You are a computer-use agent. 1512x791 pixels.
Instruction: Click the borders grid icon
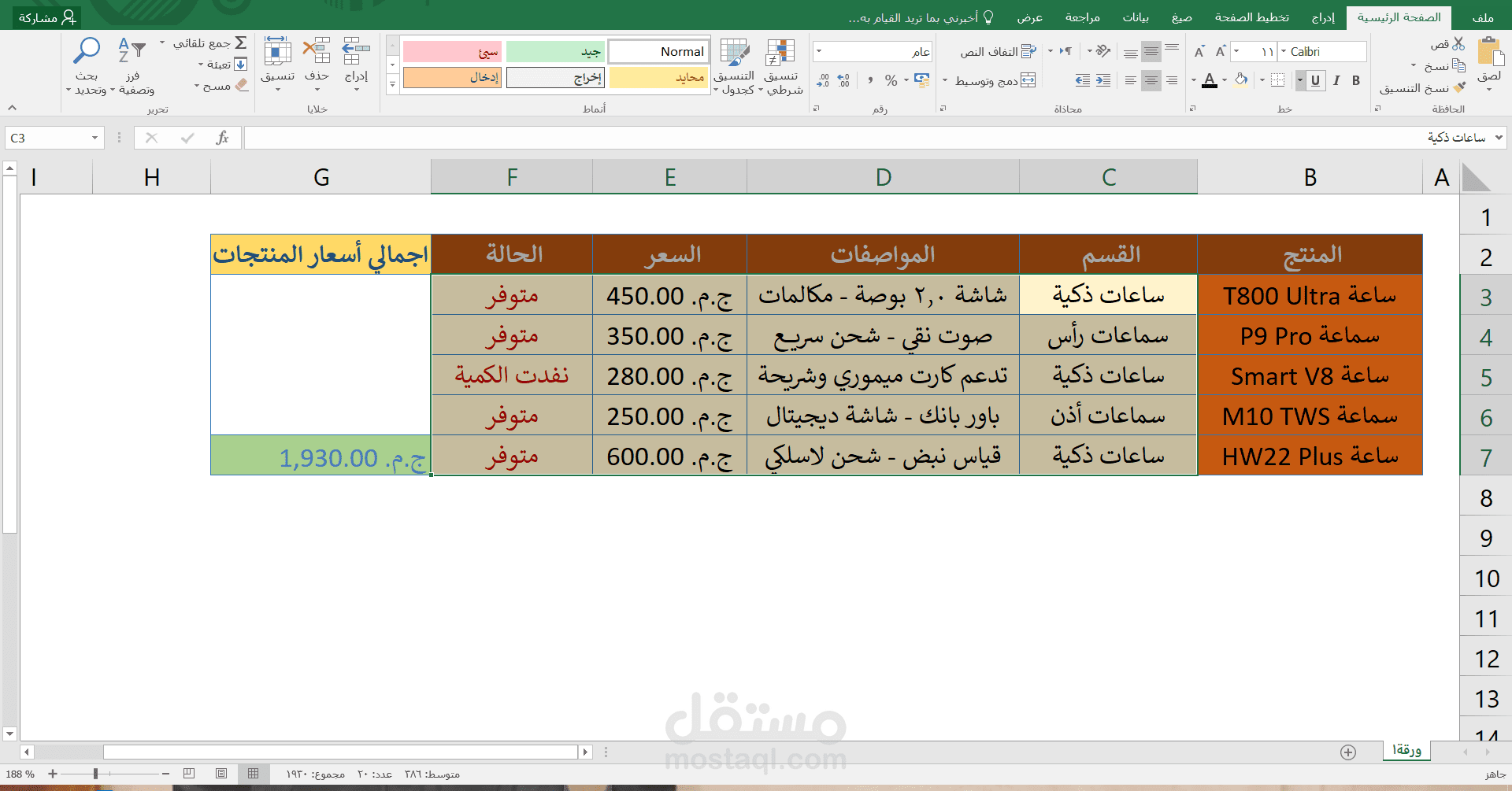click(x=1278, y=80)
